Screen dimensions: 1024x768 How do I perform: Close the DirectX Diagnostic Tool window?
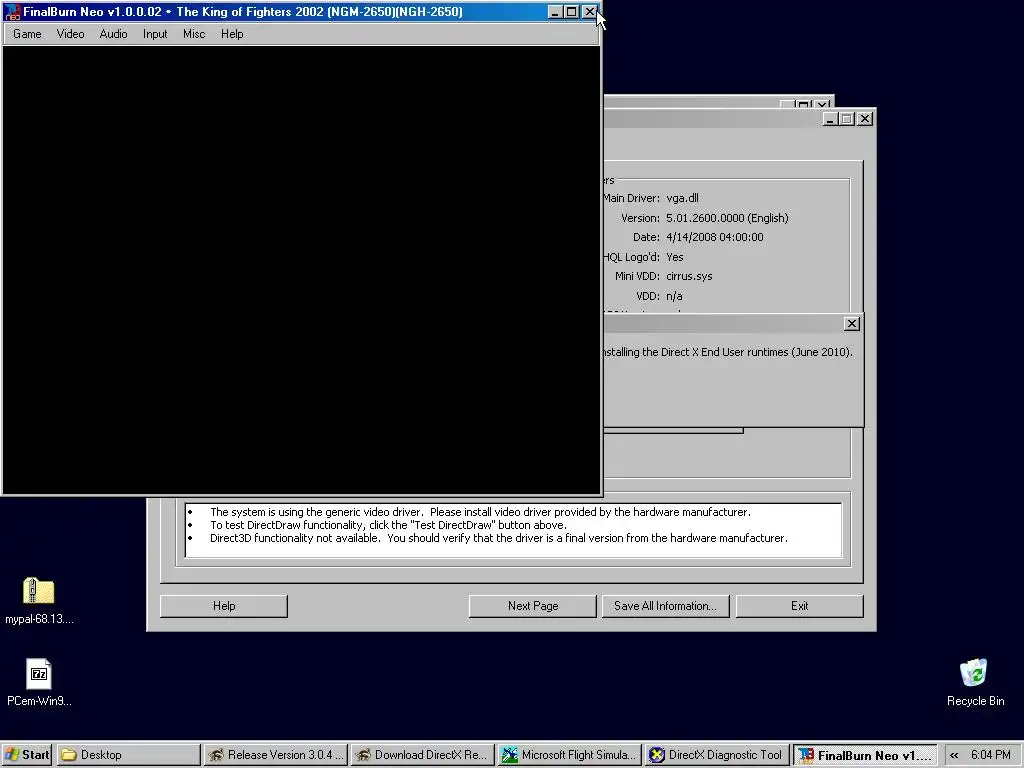pyautogui.click(x=865, y=119)
